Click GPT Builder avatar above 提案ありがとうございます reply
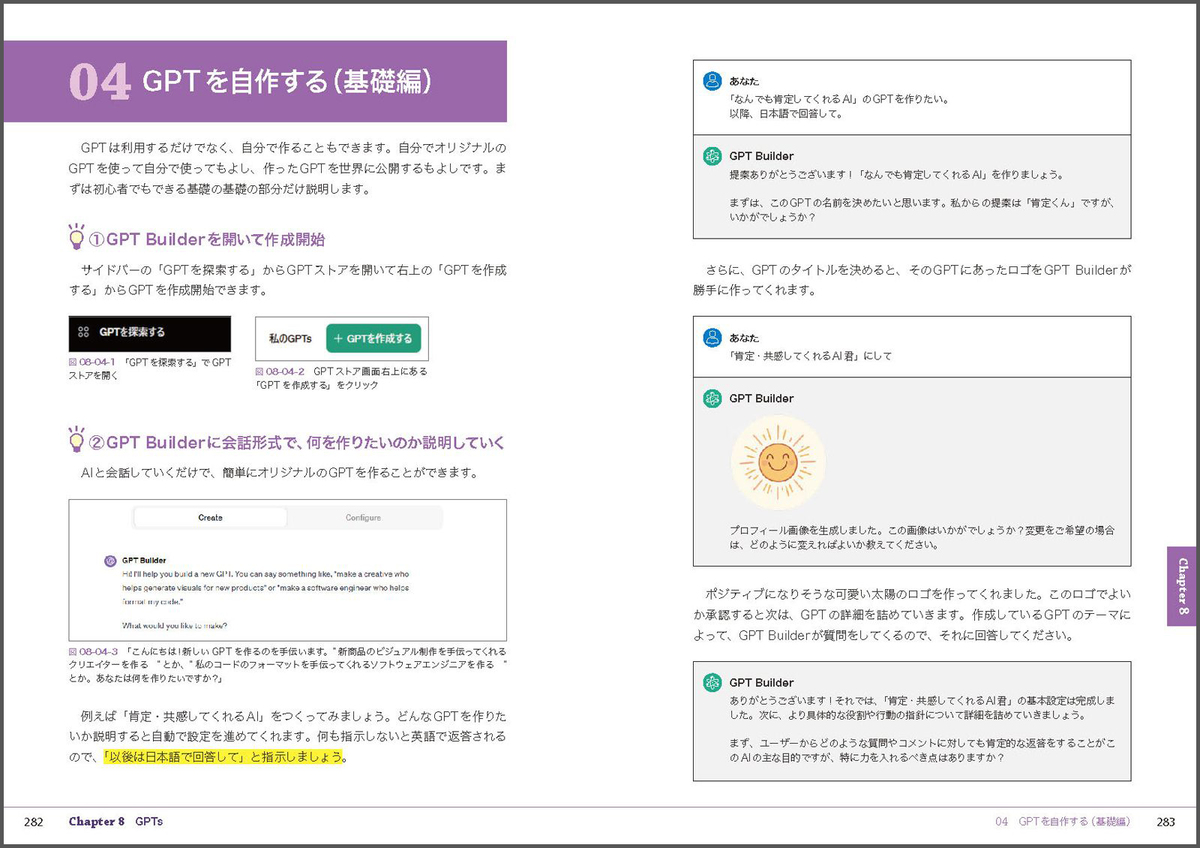 point(712,156)
